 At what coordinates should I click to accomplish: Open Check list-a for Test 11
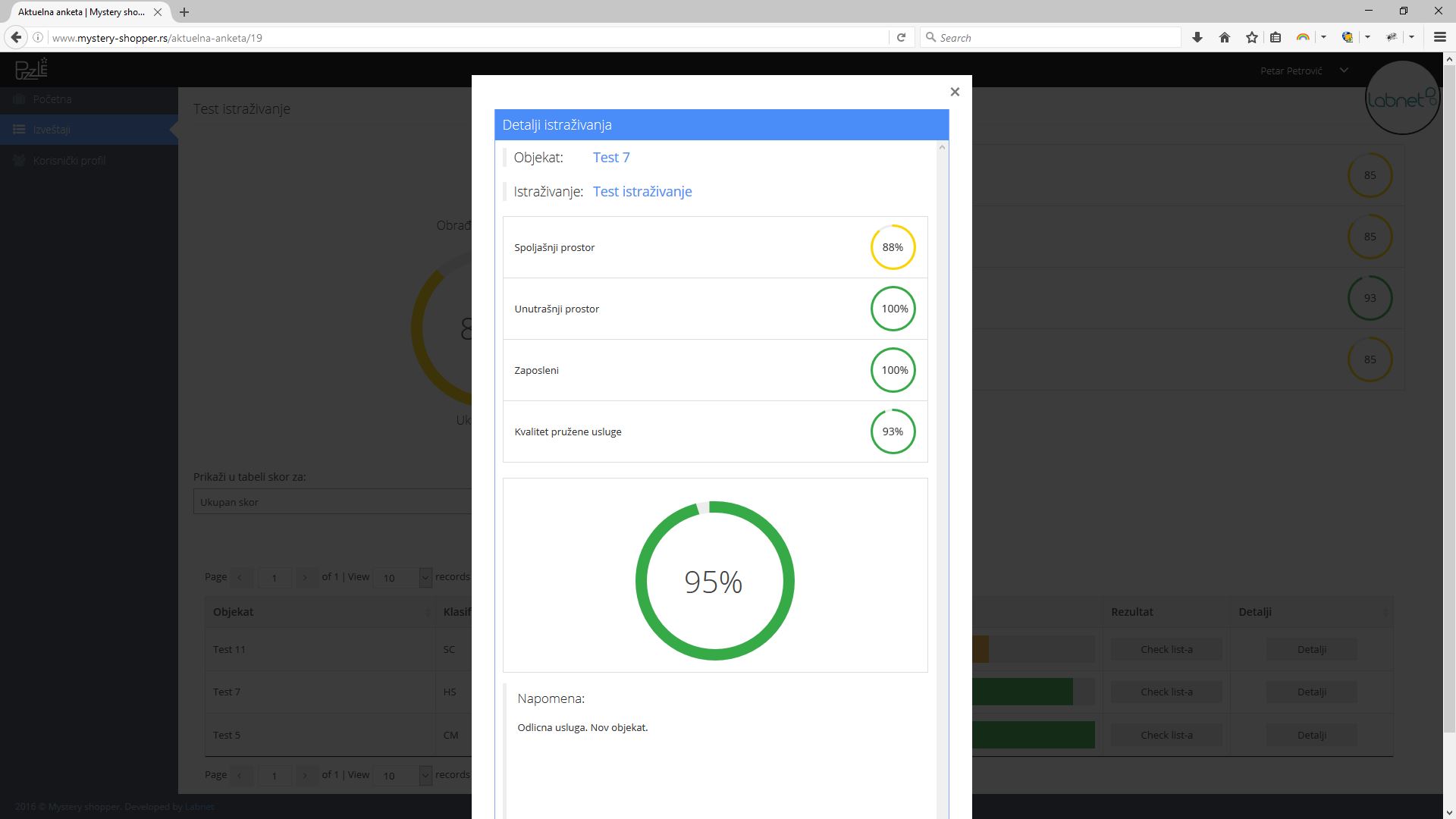coord(1166,649)
